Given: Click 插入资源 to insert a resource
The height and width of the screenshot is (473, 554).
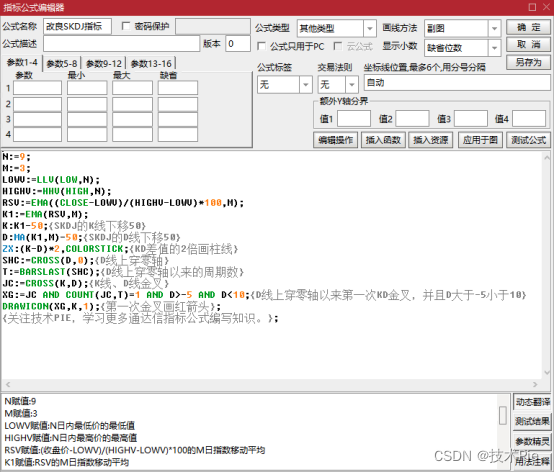Looking at the screenshot, I should click(x=431, y=140).
